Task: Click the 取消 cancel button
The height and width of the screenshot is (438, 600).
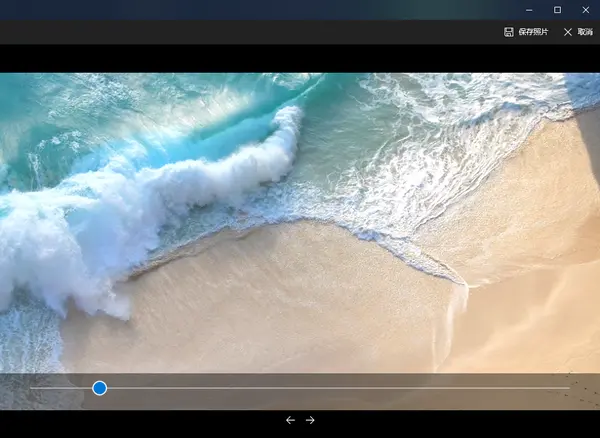Action: [x=578, y=32]
